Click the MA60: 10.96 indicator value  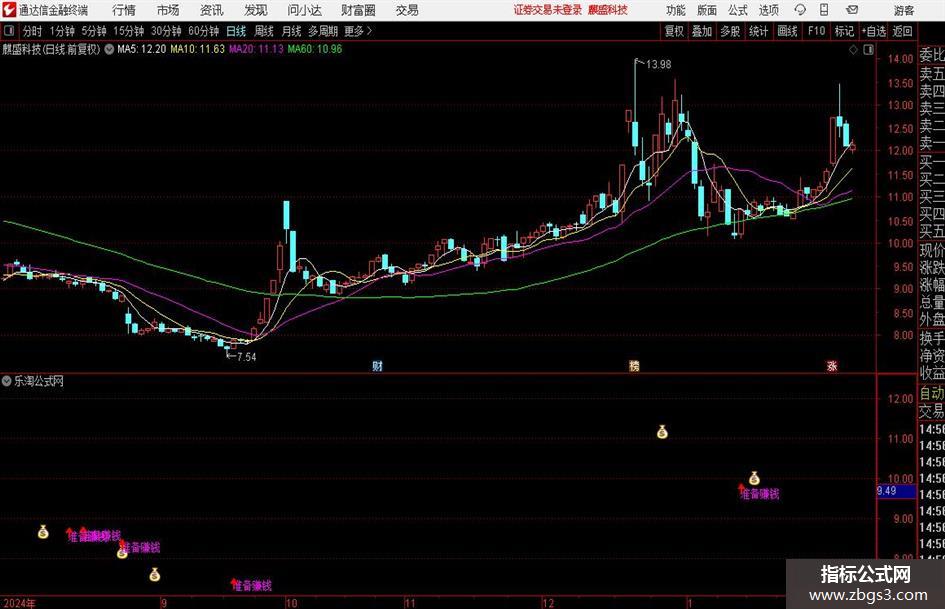315,49
